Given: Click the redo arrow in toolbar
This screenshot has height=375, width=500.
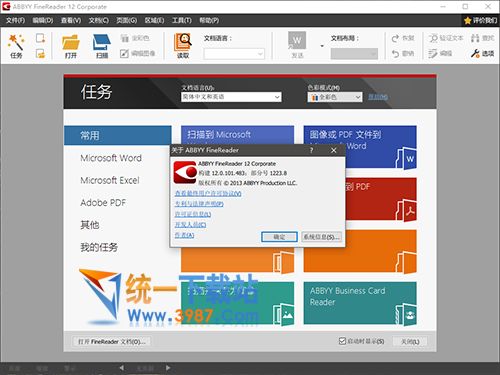Looking at the screenshot, I should click(x=395, y=38).
